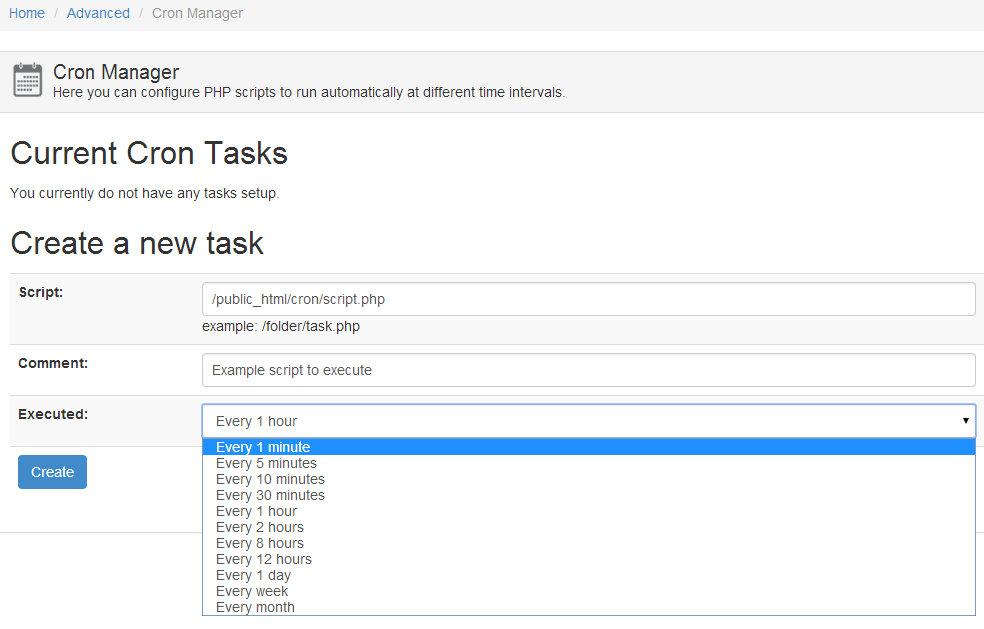Viewport: 984px width, 629px height.
Task: Select the Every 1 minute option
Action: (263, 447)
